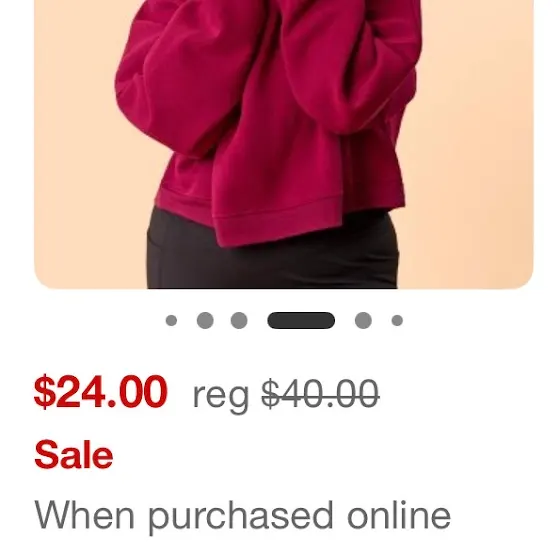Jump to the second carousel dot image

pos(205,320)
